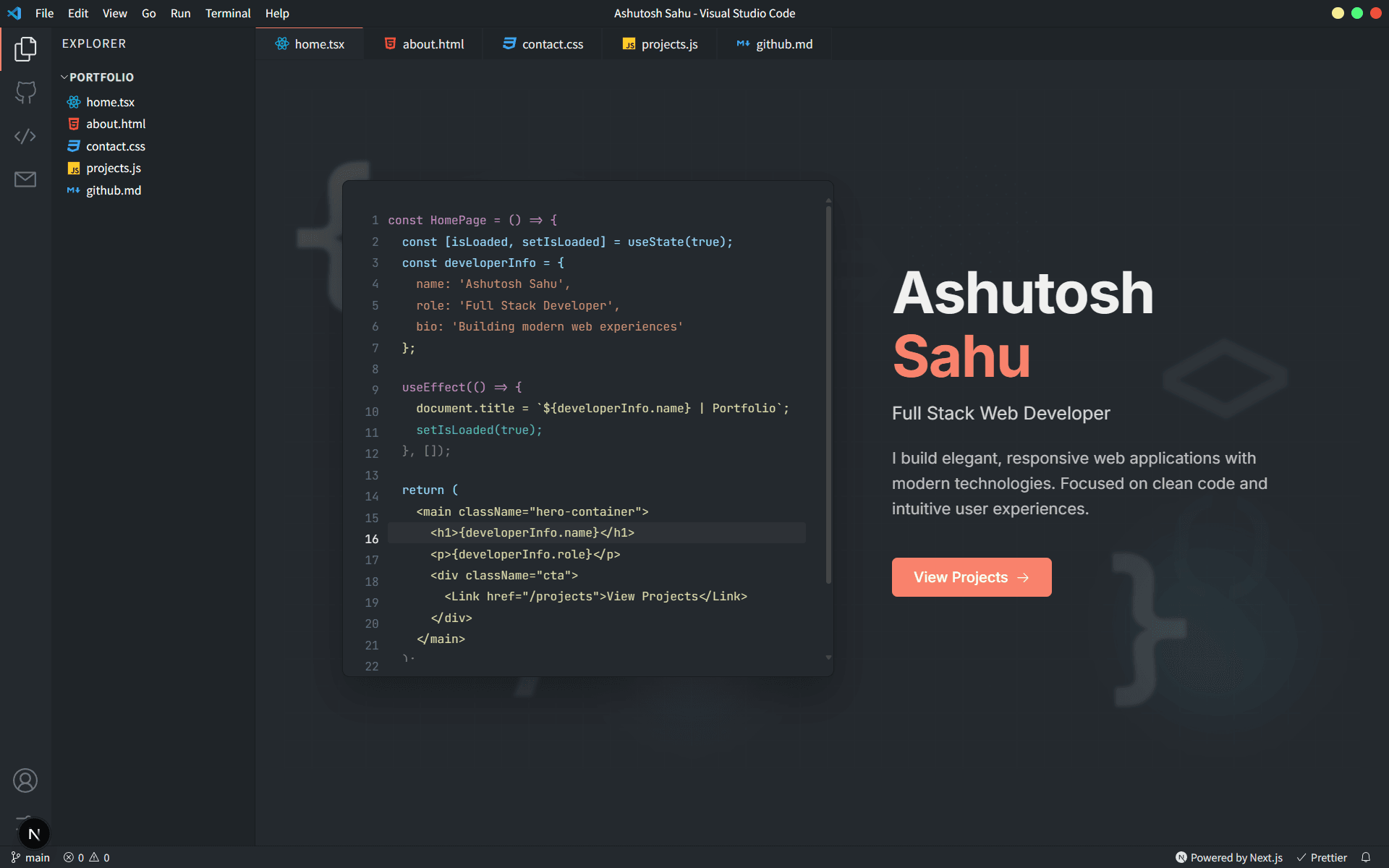Viewport: 1389px width, 868px height.
Task: Click the Next.js logo in the bottom corner
Action: tap(34, 833)
